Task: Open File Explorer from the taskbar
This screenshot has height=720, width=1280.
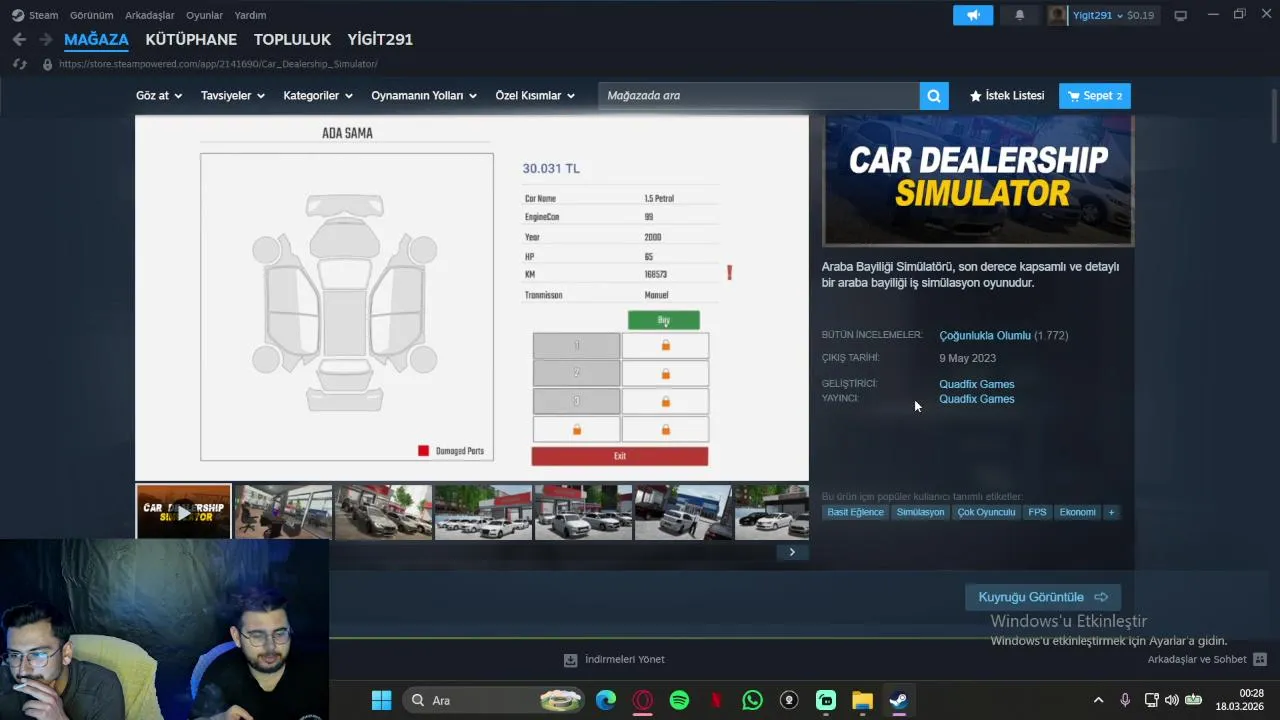Action: coord(862,700)
